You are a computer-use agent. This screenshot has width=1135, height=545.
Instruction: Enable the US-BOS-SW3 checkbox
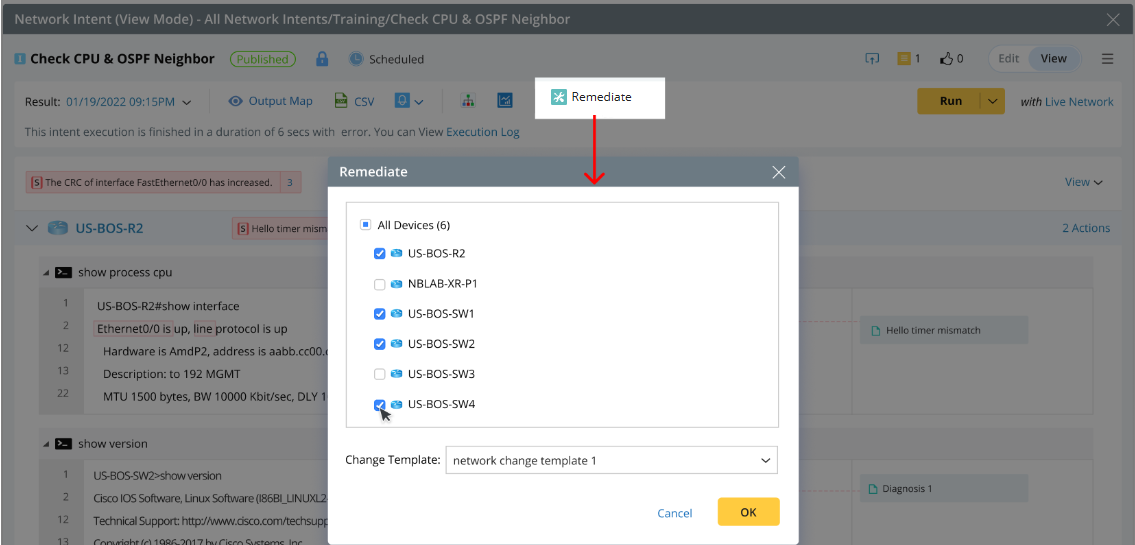tap(380, 374)
